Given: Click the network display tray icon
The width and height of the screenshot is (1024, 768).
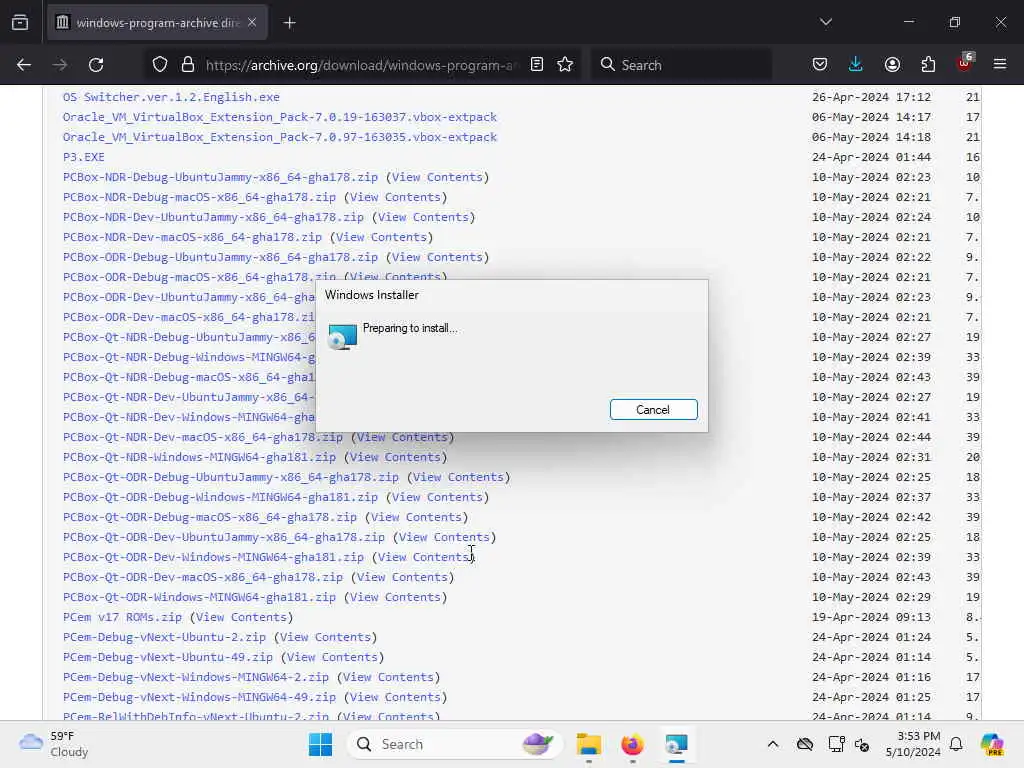Looking at the screenshot, I should pos(836,744).
